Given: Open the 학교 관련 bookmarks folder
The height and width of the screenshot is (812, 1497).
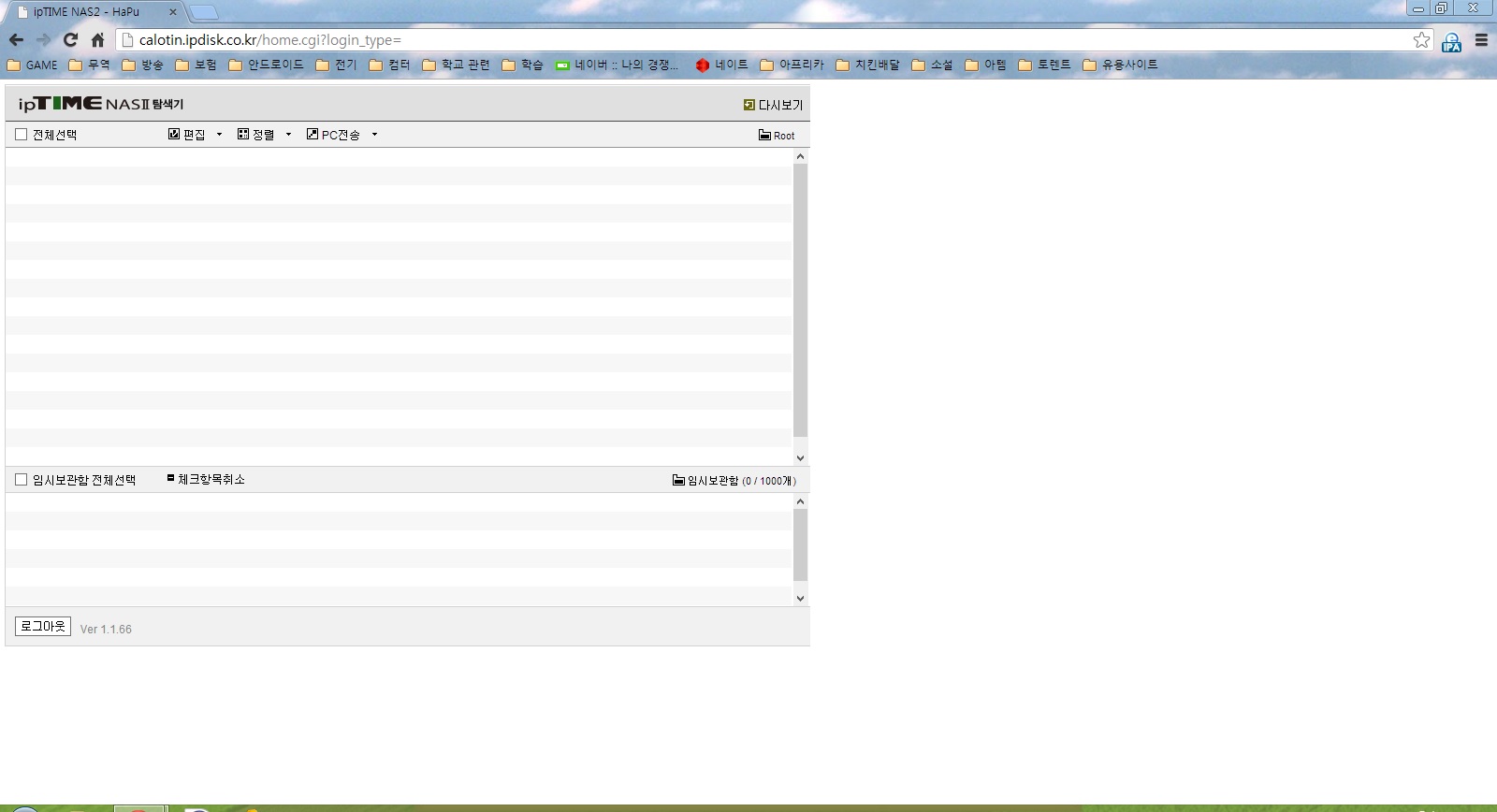Looking at the screenshot, I should click(x=456, y=65).
